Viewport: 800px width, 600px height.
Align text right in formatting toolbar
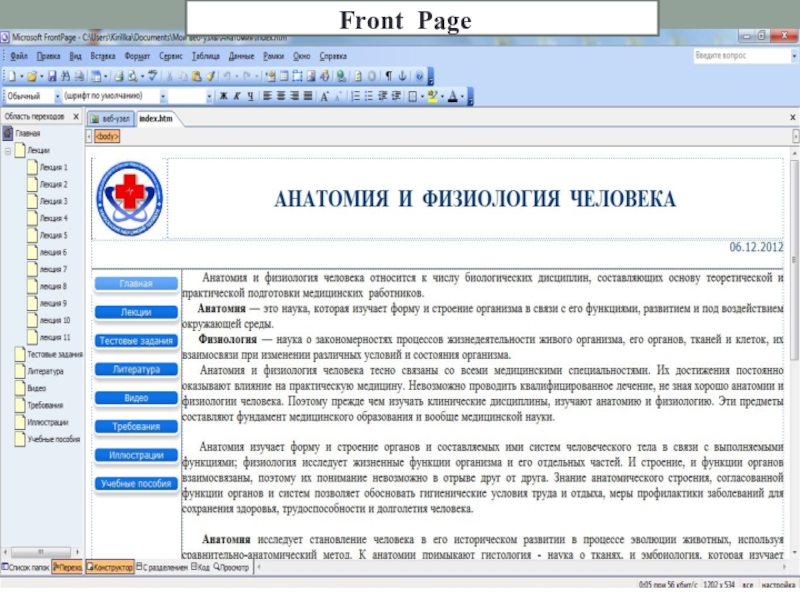(x=294, y=96)
